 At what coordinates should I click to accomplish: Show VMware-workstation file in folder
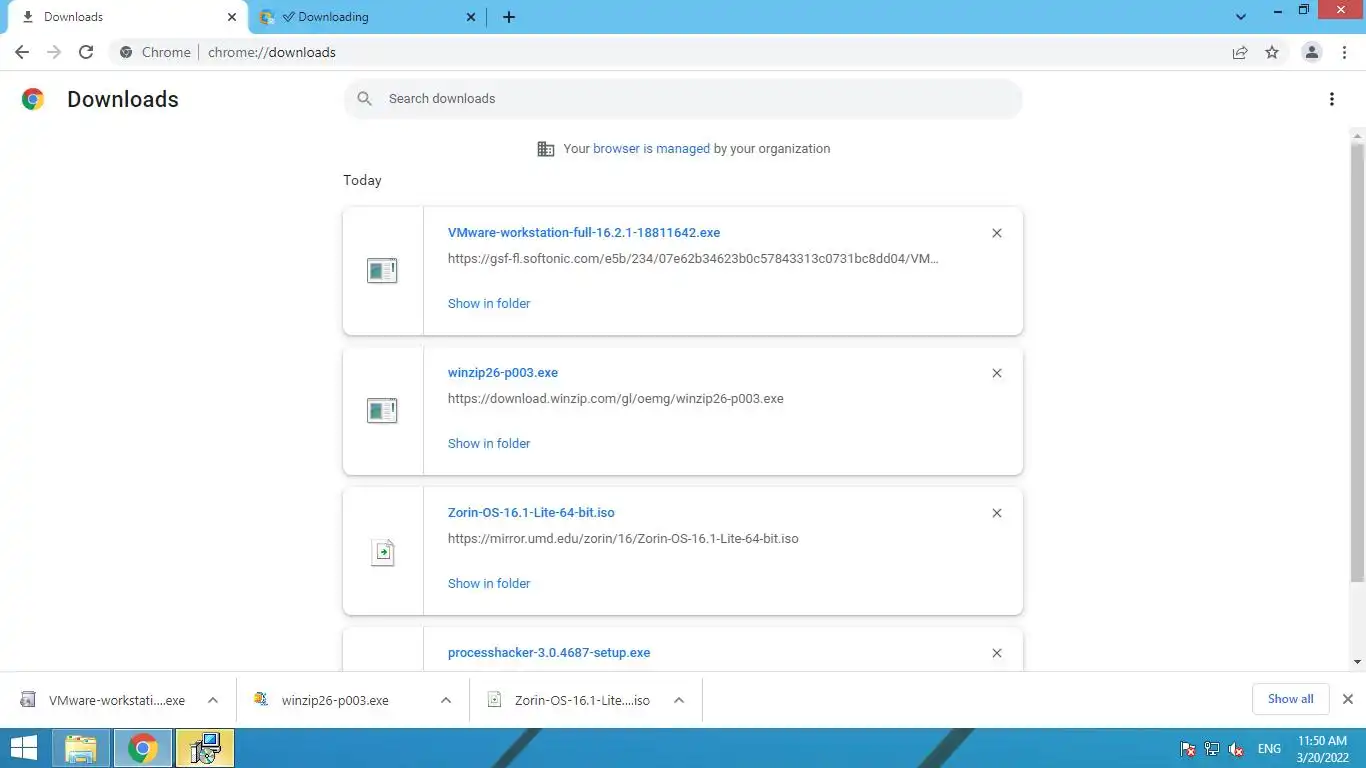tap(489, 303)
